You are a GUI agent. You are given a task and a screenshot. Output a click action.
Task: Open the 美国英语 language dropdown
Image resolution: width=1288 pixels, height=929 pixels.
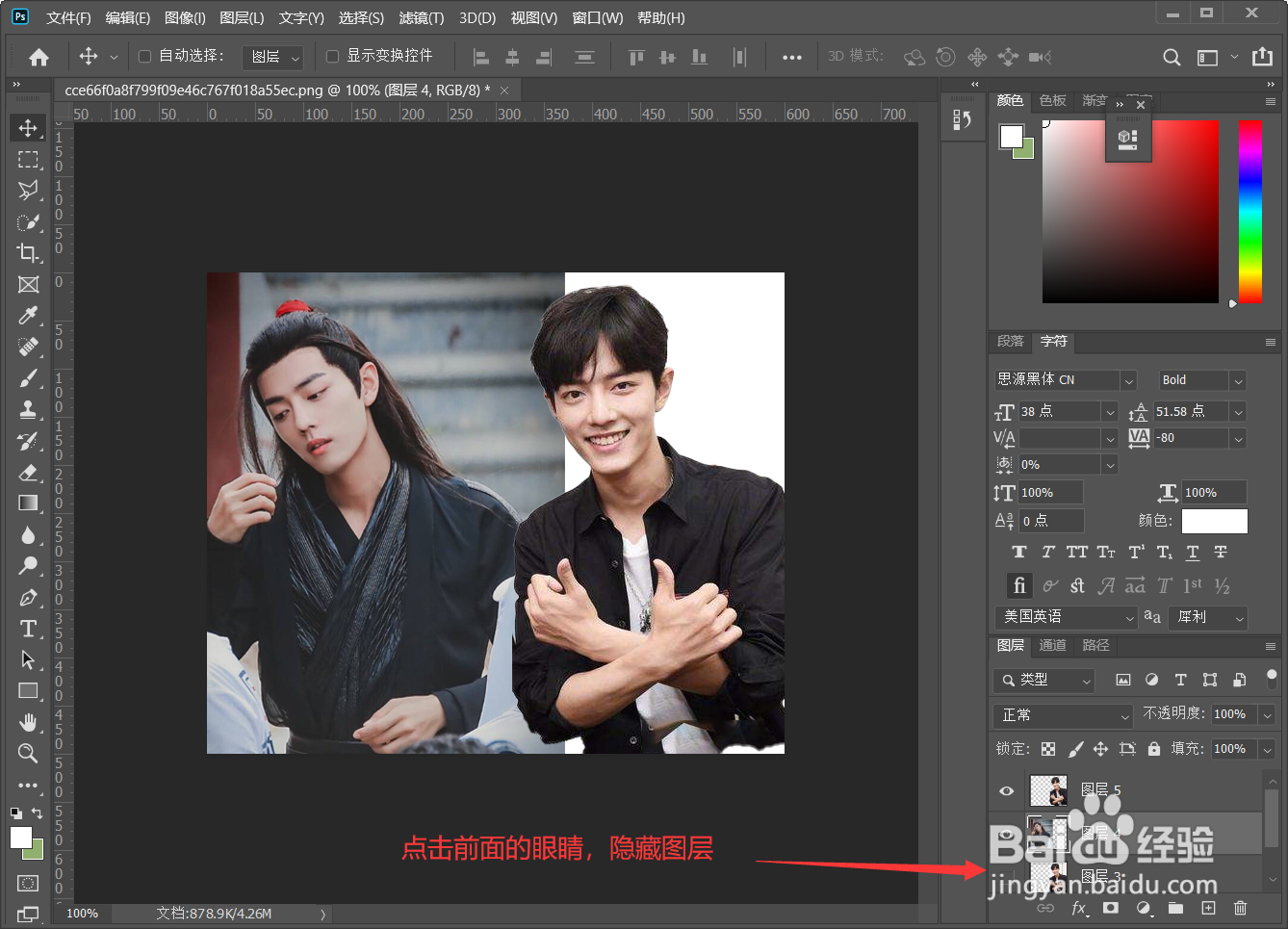click(1067, 617)
